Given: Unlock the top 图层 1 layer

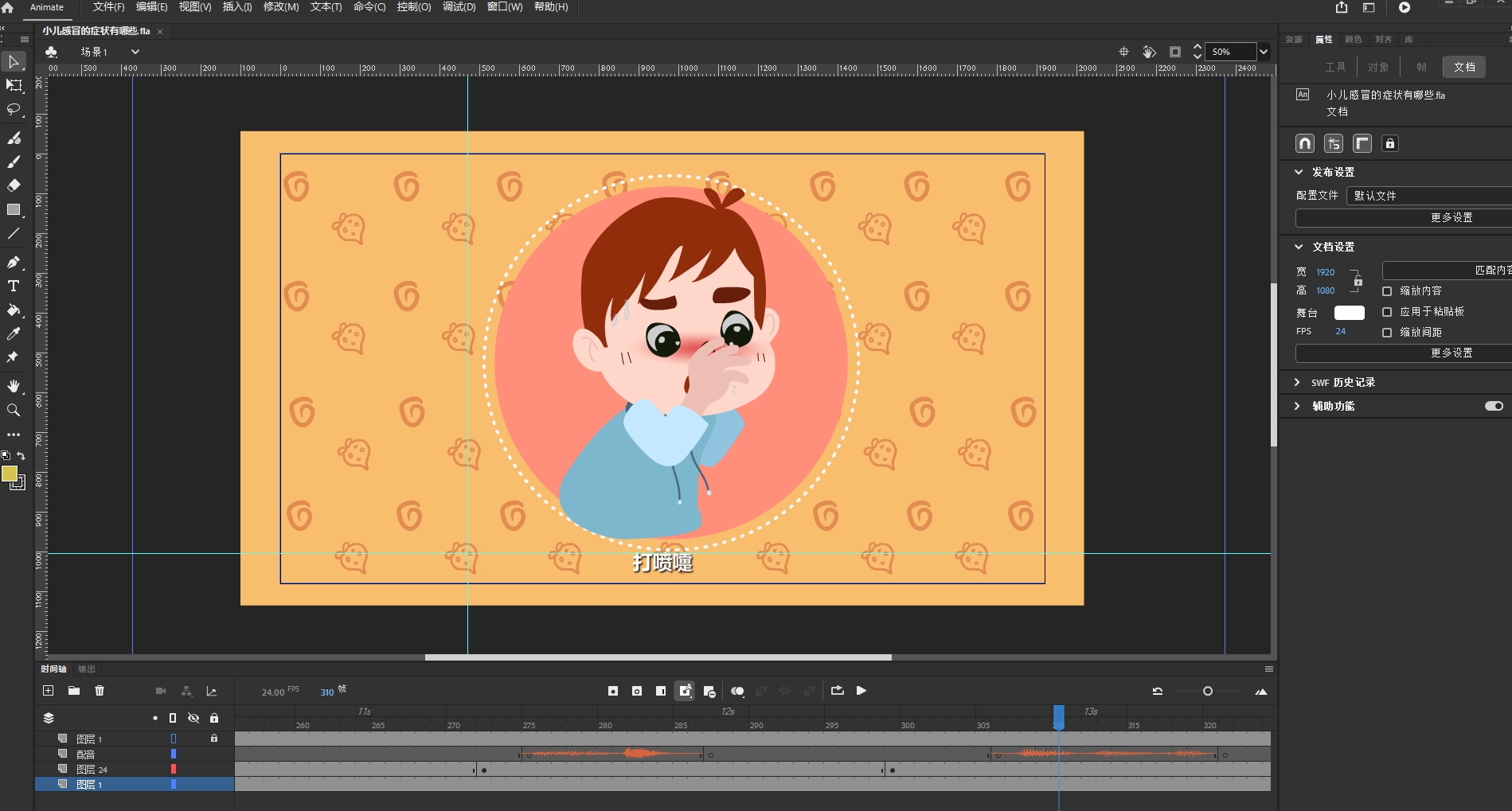Looking at the screenshot, I should tap(214, 739).
